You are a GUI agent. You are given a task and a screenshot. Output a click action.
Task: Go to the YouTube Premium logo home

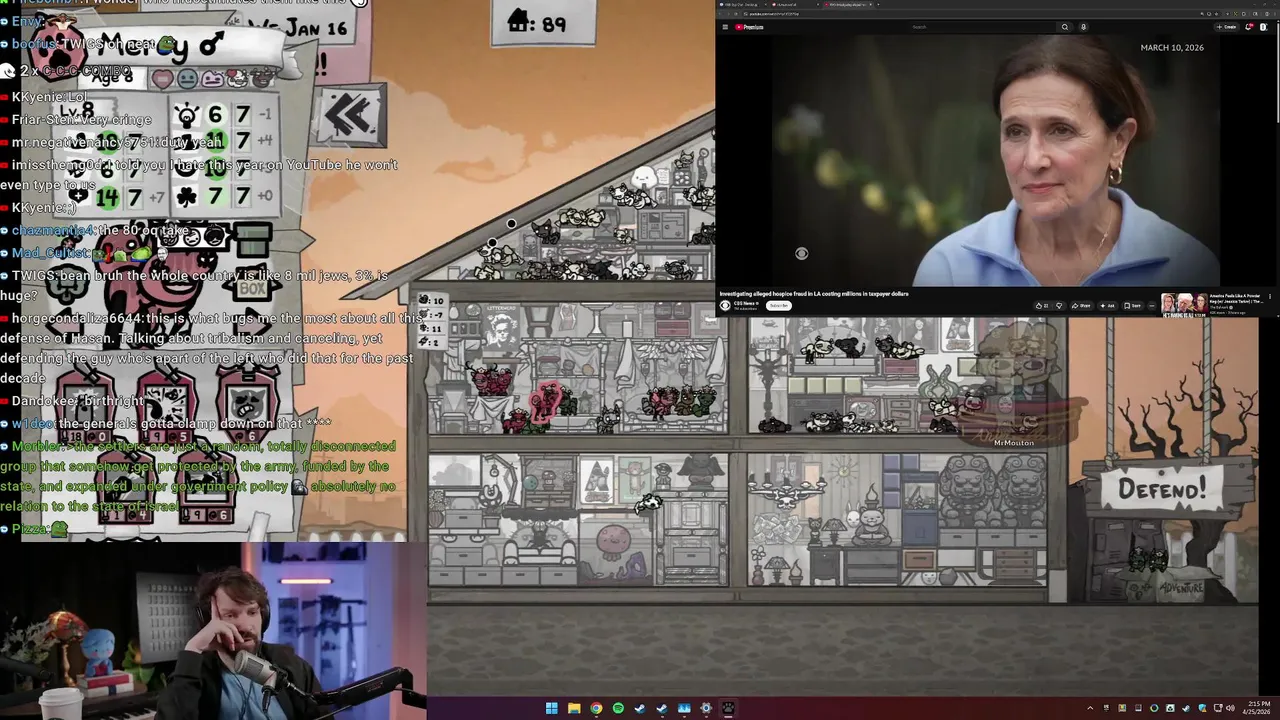[749, 27]
